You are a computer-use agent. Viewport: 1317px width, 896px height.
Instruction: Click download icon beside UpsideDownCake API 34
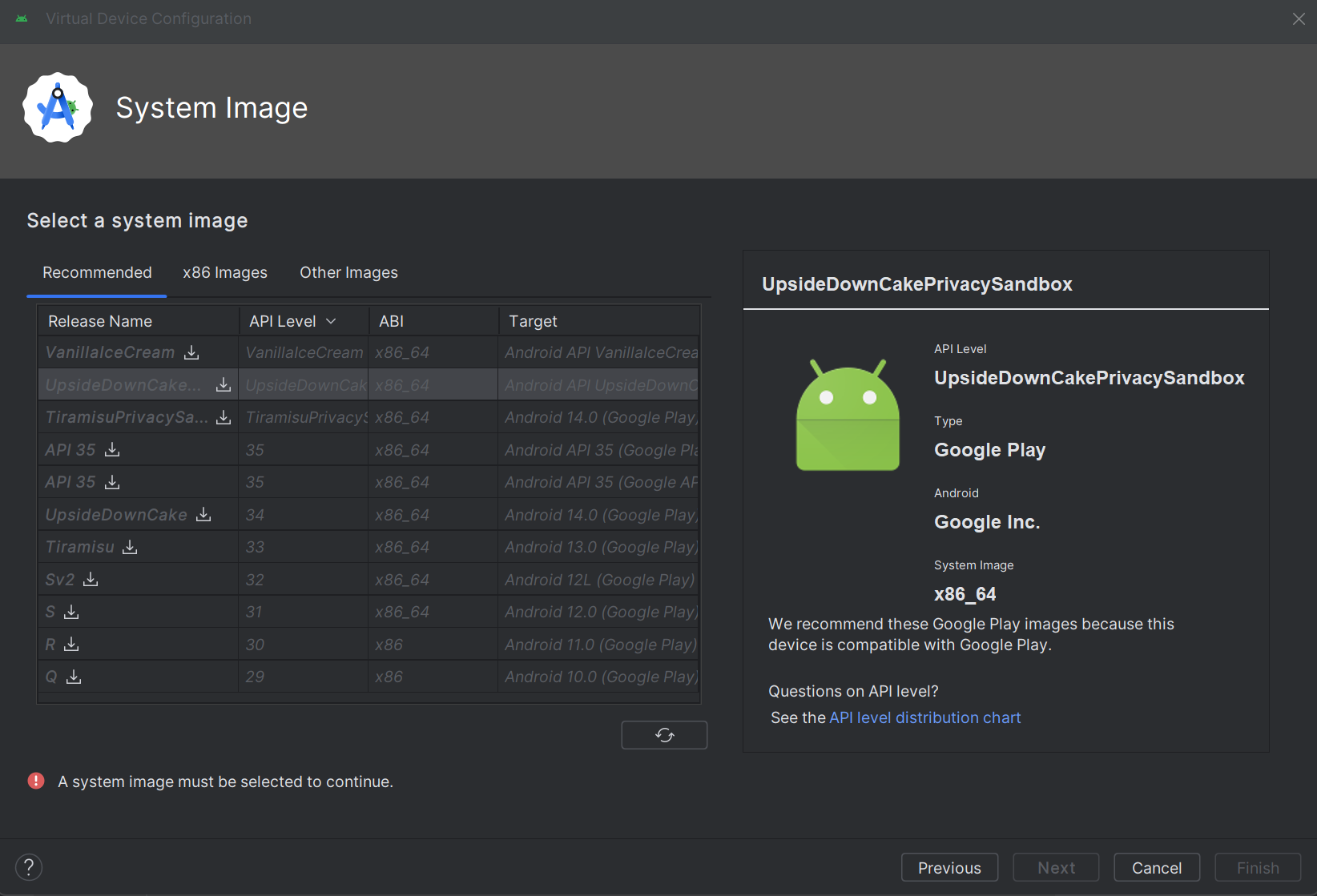pyautogui.click(x=203, y=514)
